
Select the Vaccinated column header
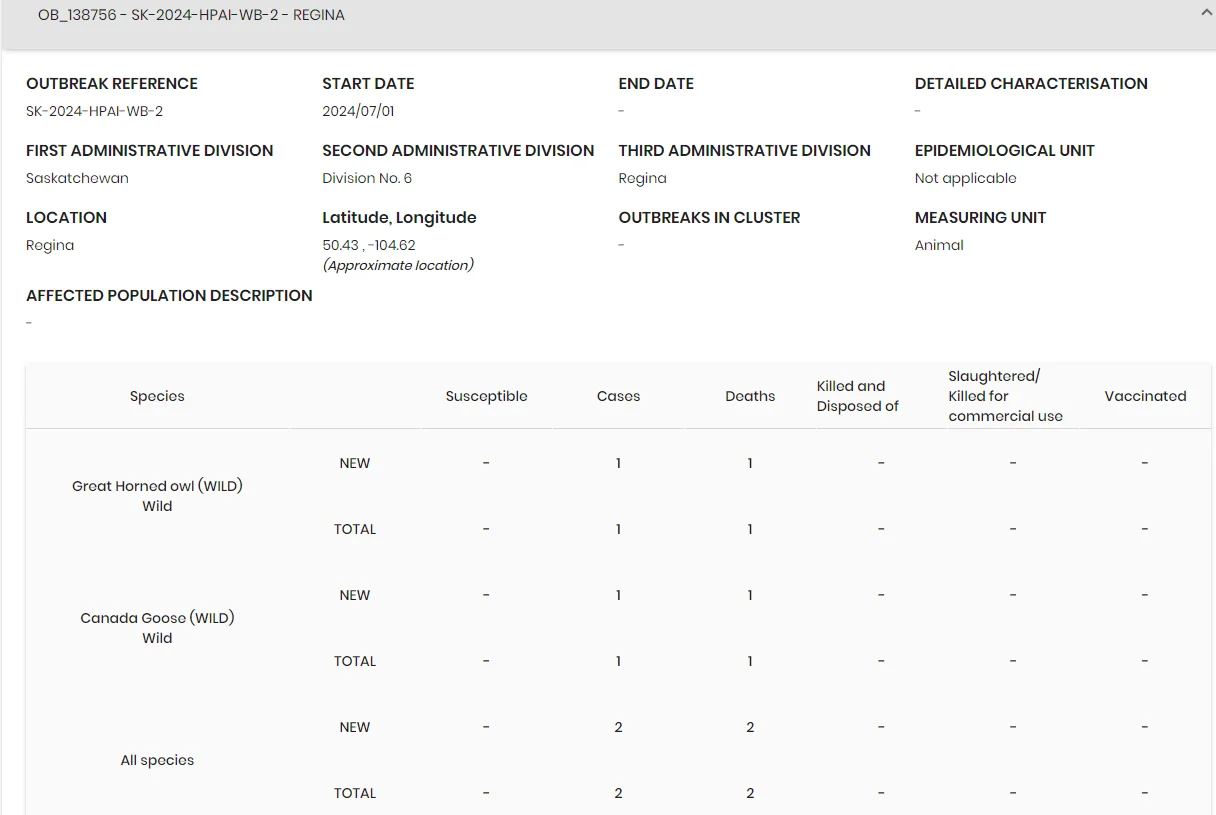[x=1145, y=396]
